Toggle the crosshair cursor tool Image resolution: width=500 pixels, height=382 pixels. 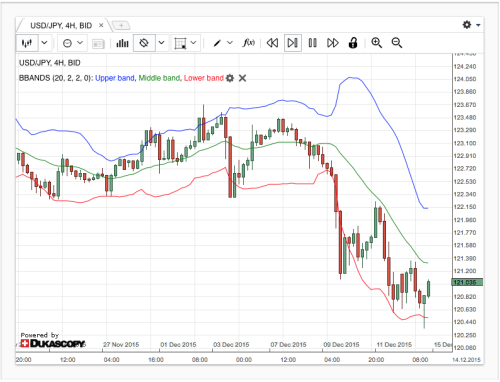144,43
